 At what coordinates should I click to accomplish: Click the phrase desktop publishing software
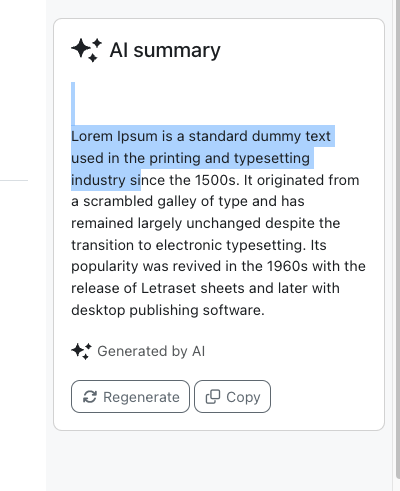pos(168,310)
